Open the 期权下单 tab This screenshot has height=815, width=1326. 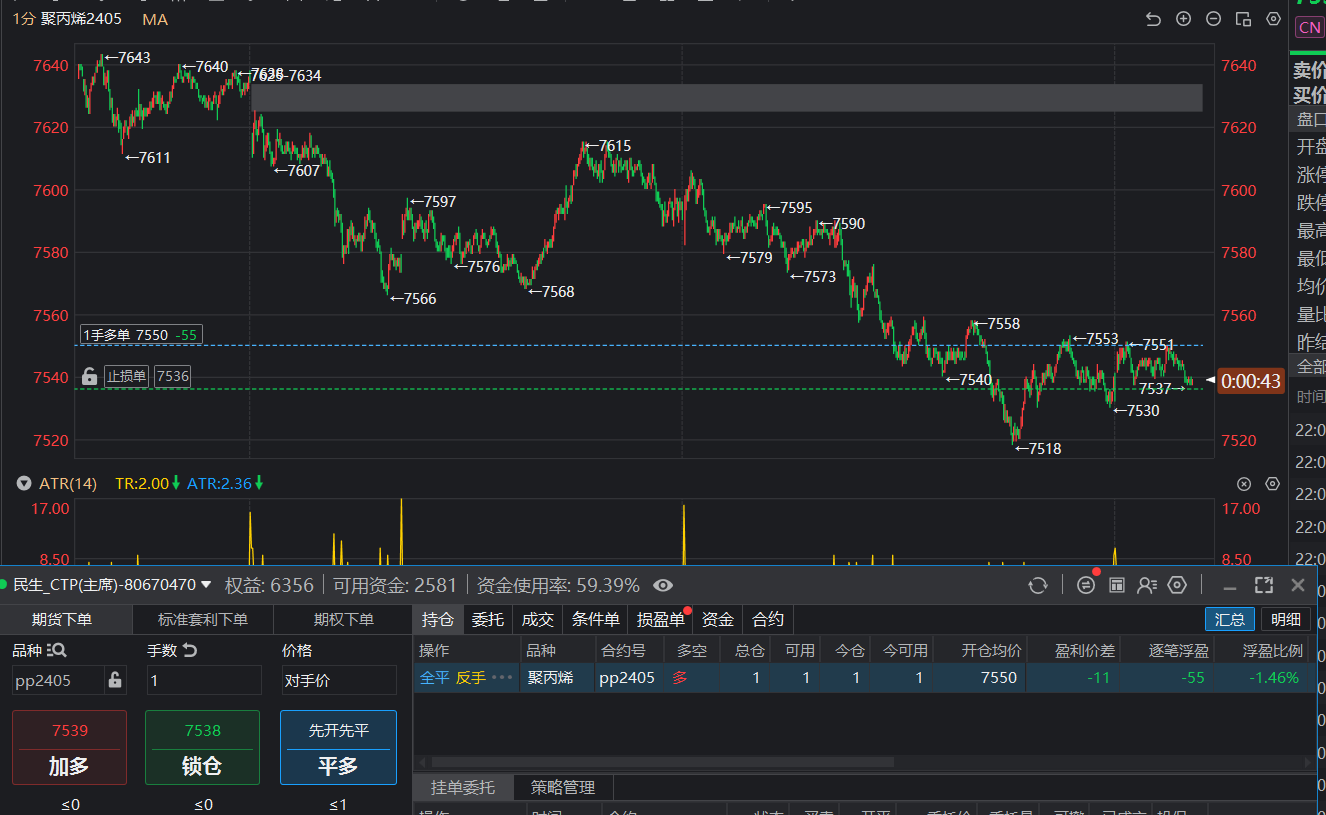(x=343, y=620)
